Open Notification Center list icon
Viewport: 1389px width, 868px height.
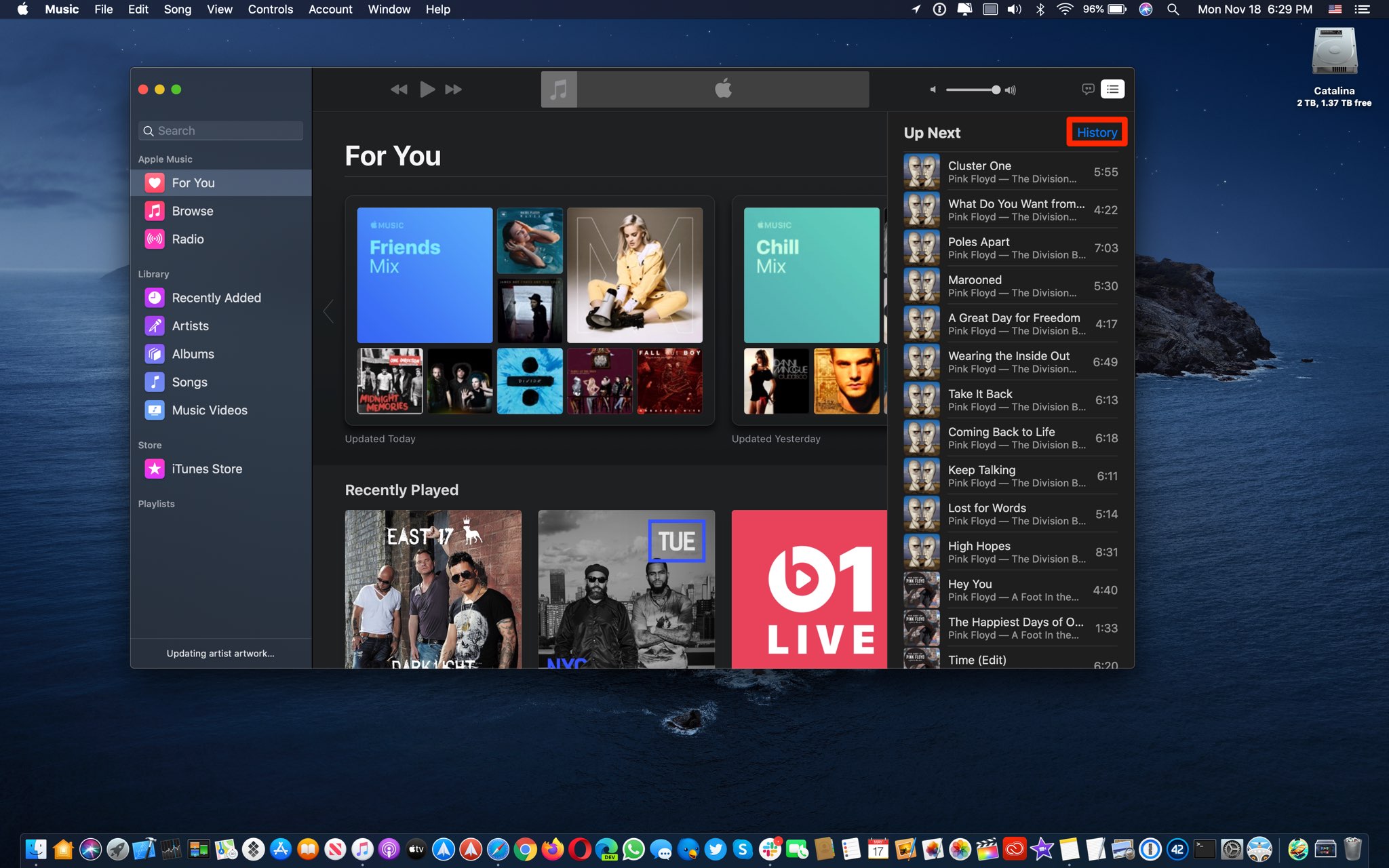point(1362,9)
